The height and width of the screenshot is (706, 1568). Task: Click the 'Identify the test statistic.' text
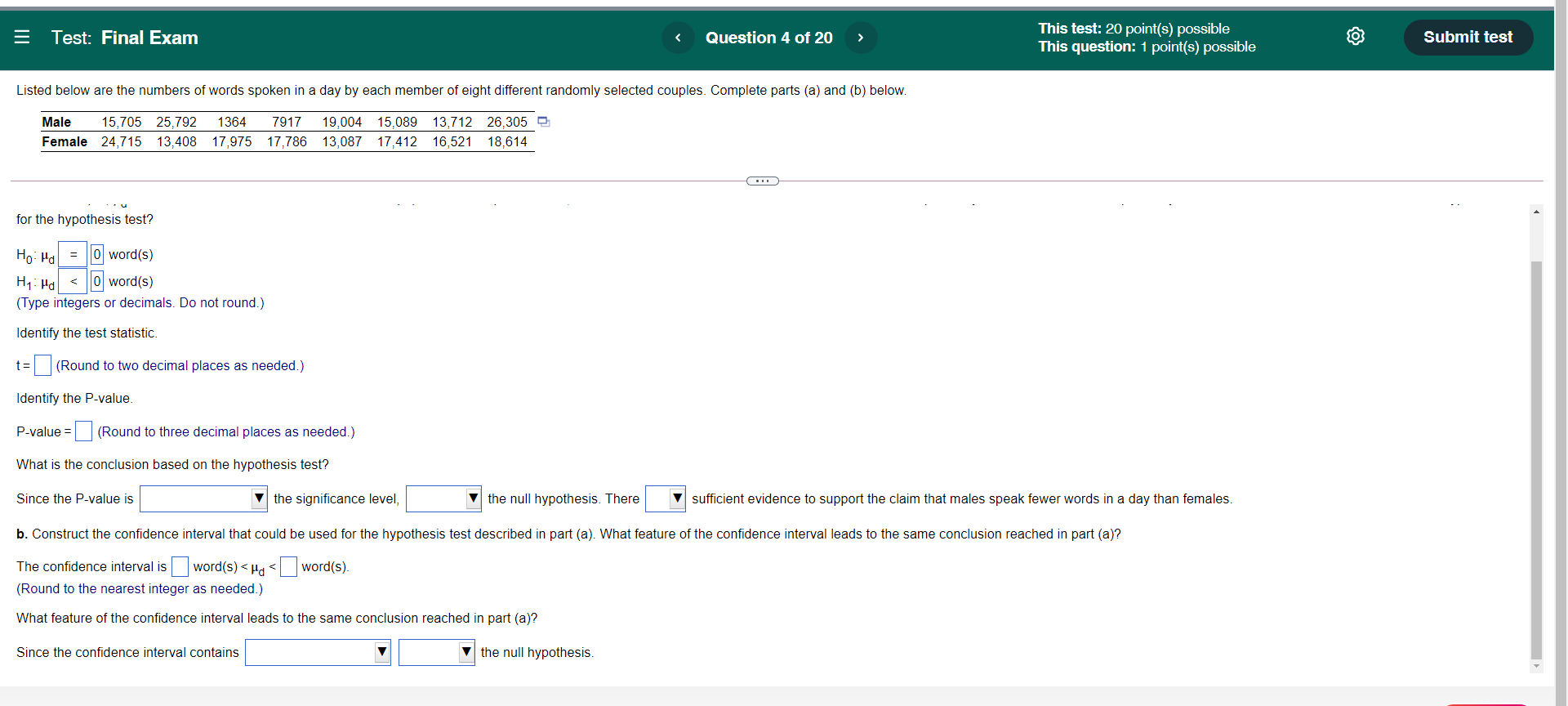87,333
